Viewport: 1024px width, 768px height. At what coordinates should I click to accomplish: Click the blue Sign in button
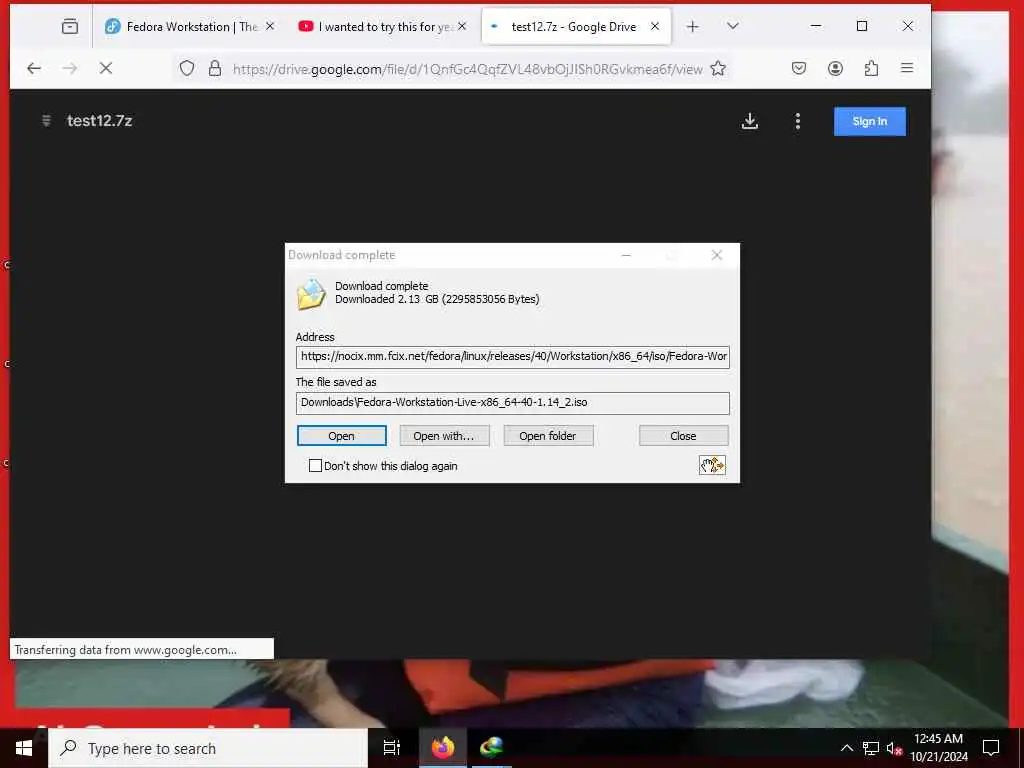tap(869, 121)
